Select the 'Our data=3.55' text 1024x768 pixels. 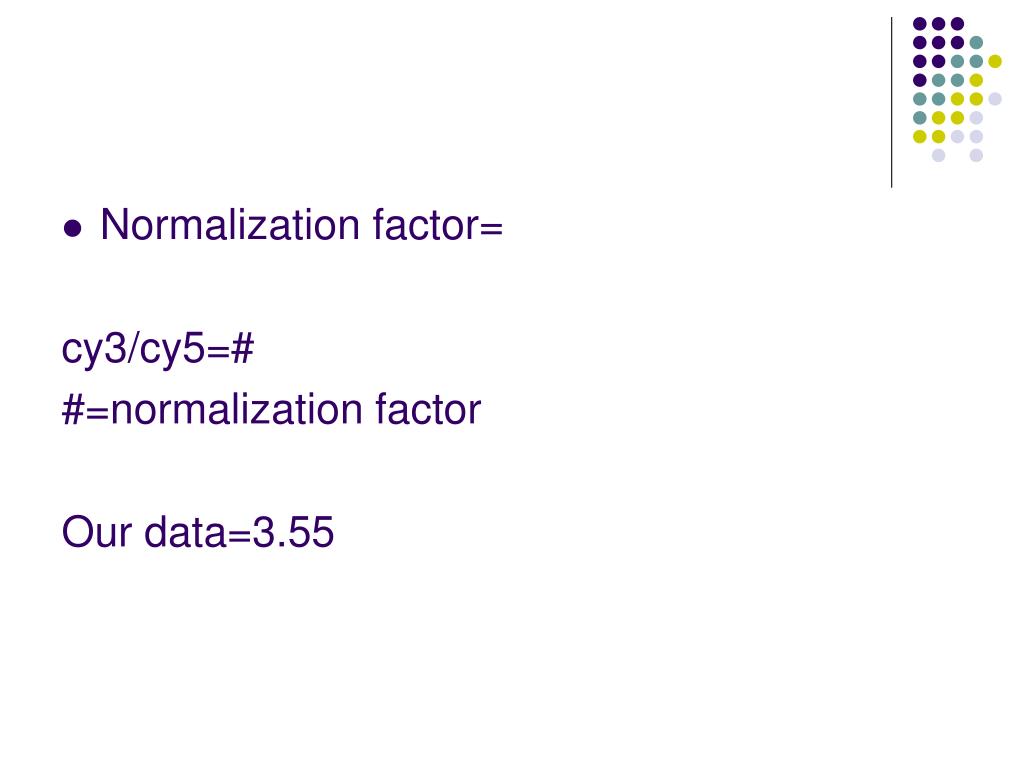click(x=198, y=532)
